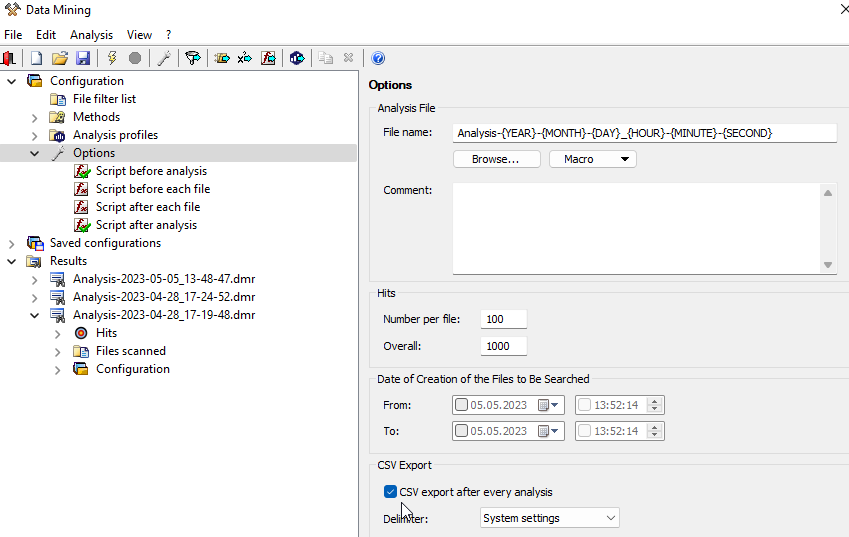This screenshot has height=537, width=849.
Task: Create a new configuration with blank page icon
Action: pyautogui.click(x=36, y=58)
